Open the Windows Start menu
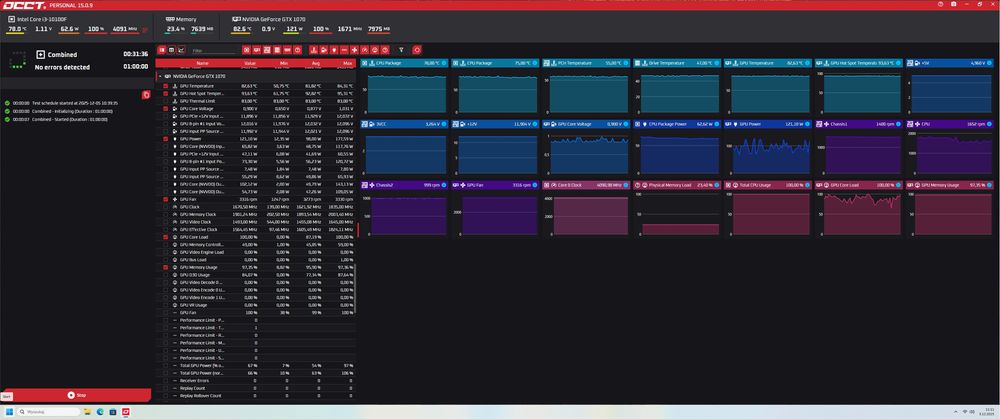Viewport: 1000px width, 419px height. click(10, 412)
